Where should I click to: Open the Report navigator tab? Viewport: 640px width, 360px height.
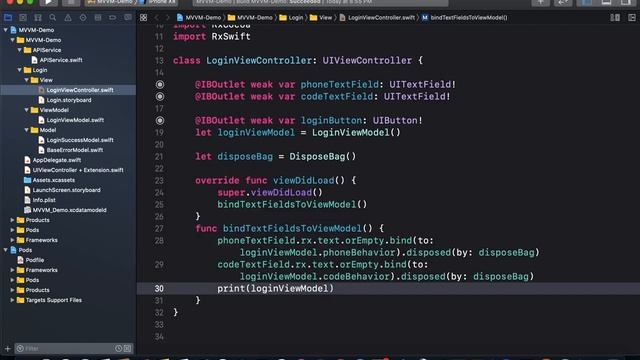(128, 18)
